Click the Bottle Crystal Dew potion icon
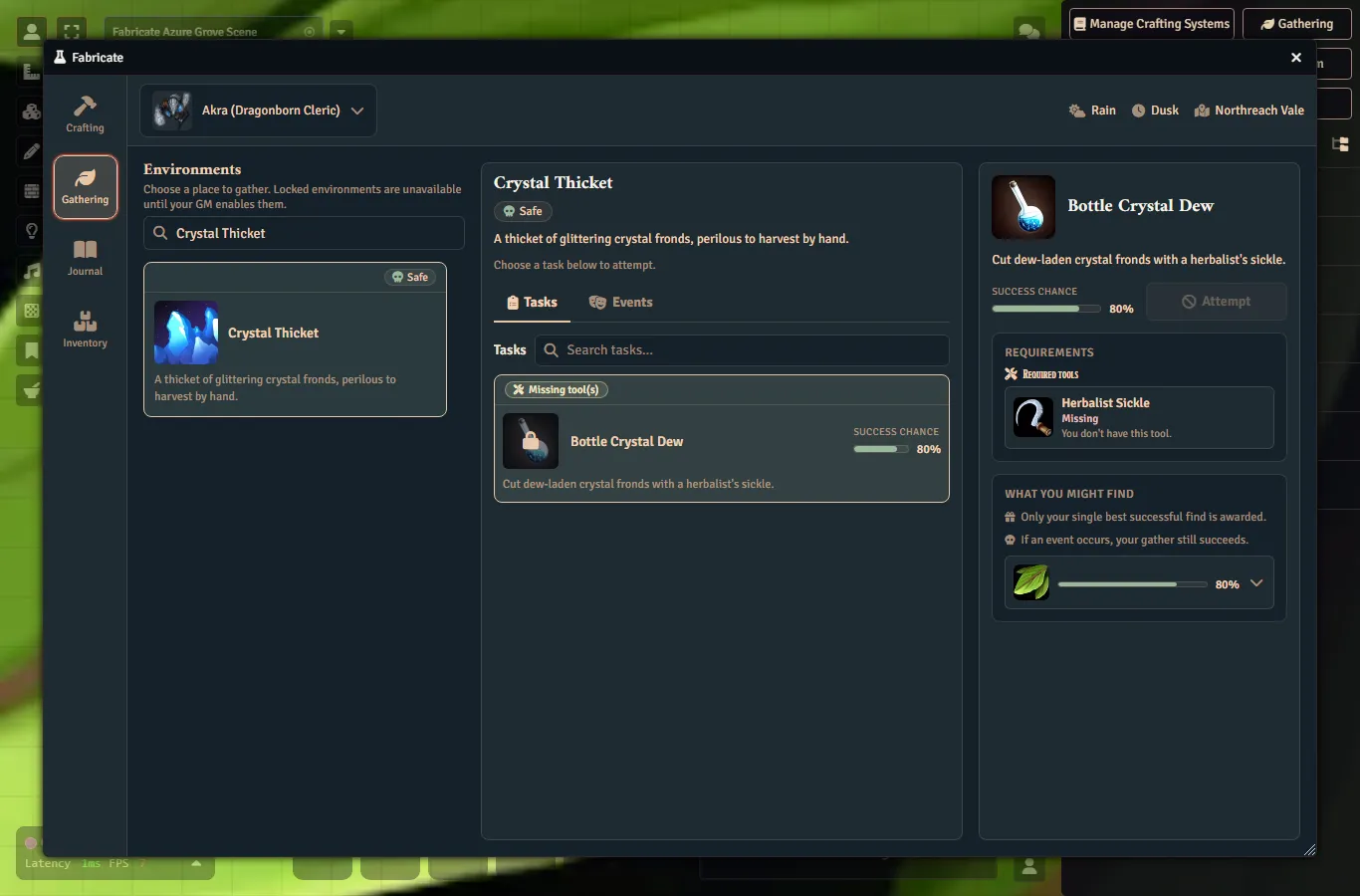1360x896 pixels. 1023,207
